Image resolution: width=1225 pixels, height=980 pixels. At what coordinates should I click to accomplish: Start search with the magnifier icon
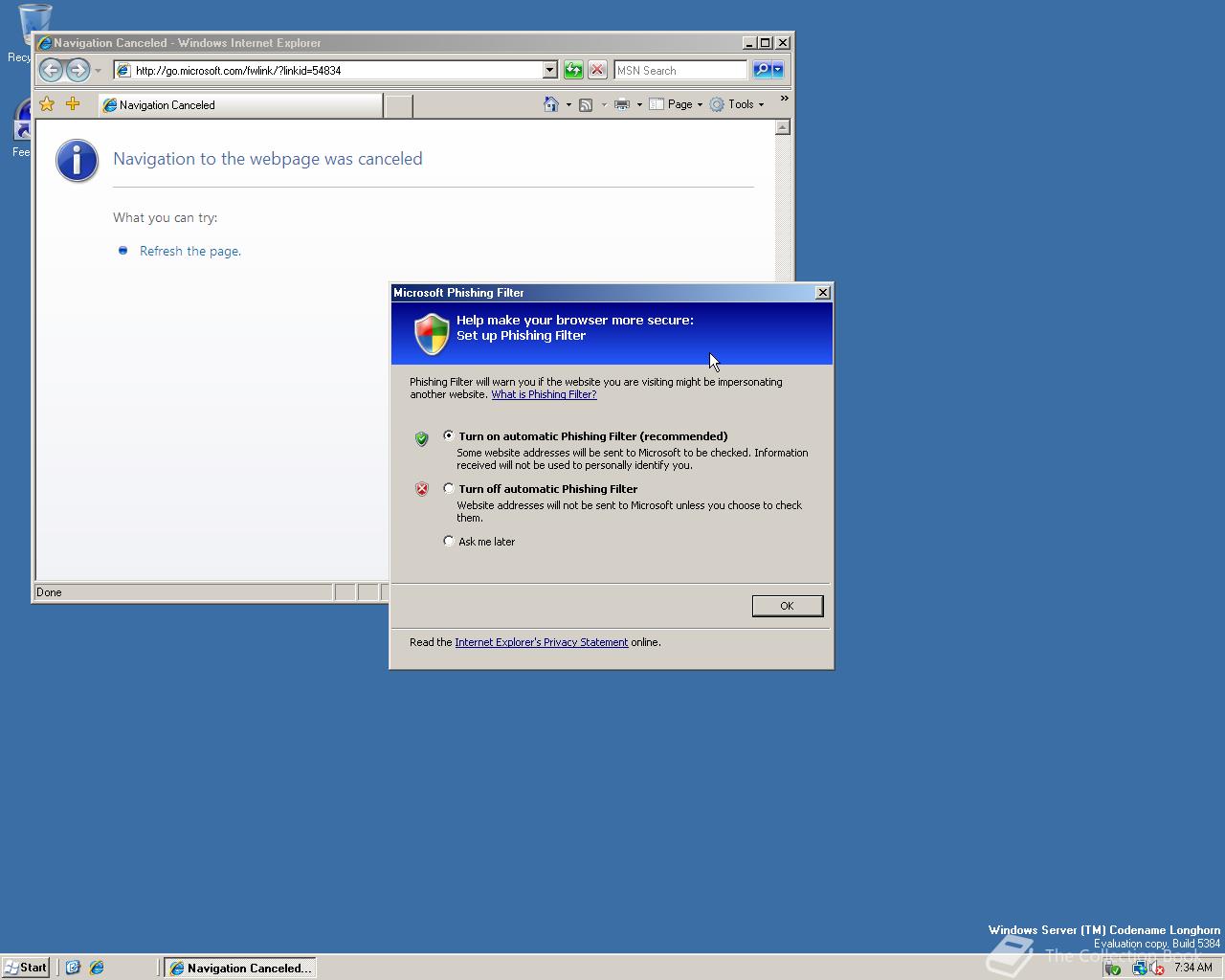pos(761,70)
